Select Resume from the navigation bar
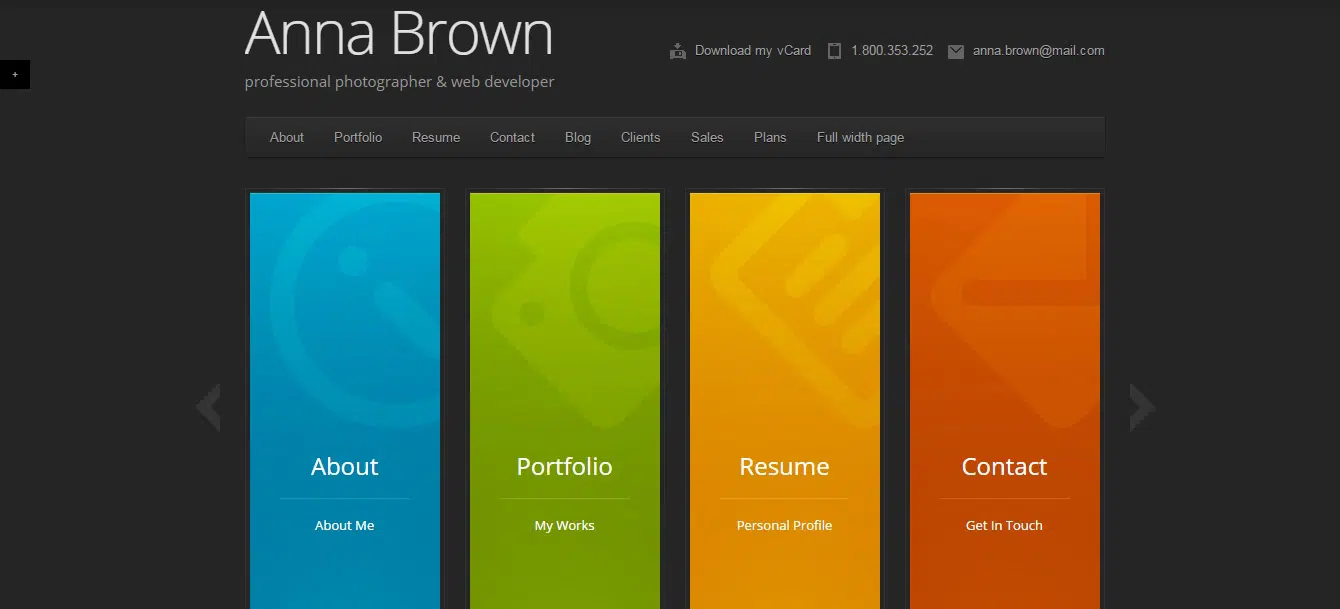 tap(436, 137)
